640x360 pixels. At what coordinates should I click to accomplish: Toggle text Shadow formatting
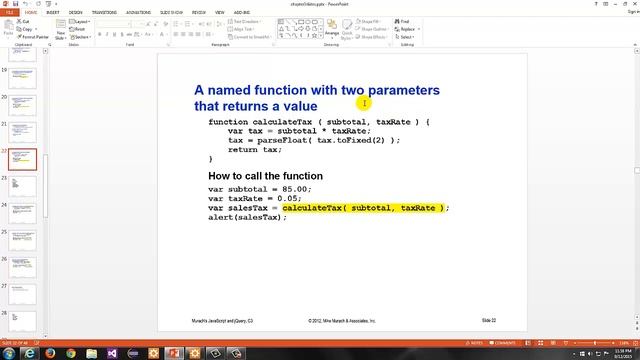(x=122, y=35)
